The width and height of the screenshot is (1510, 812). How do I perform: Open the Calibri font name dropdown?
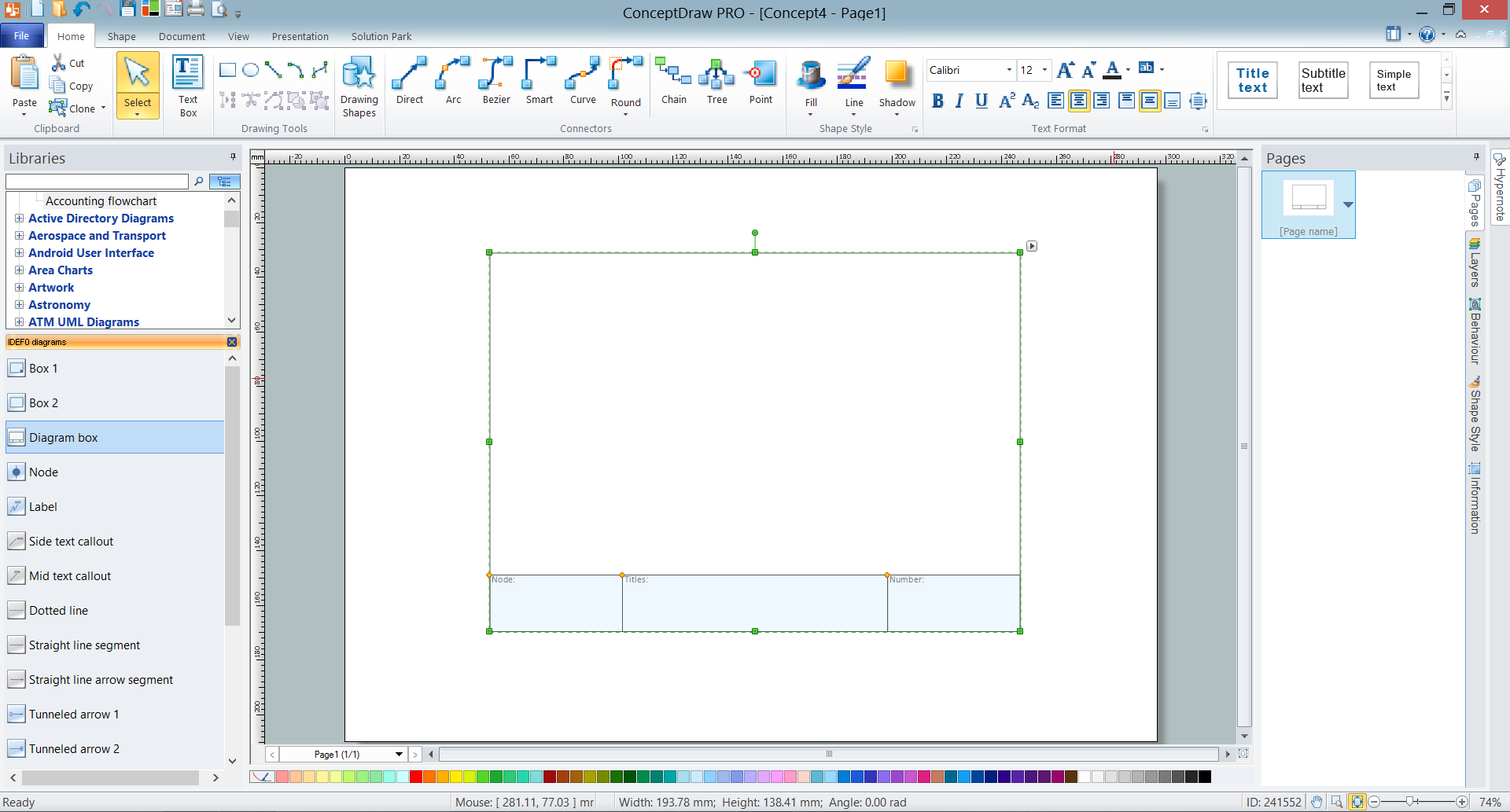click(x=1009, y=70)
